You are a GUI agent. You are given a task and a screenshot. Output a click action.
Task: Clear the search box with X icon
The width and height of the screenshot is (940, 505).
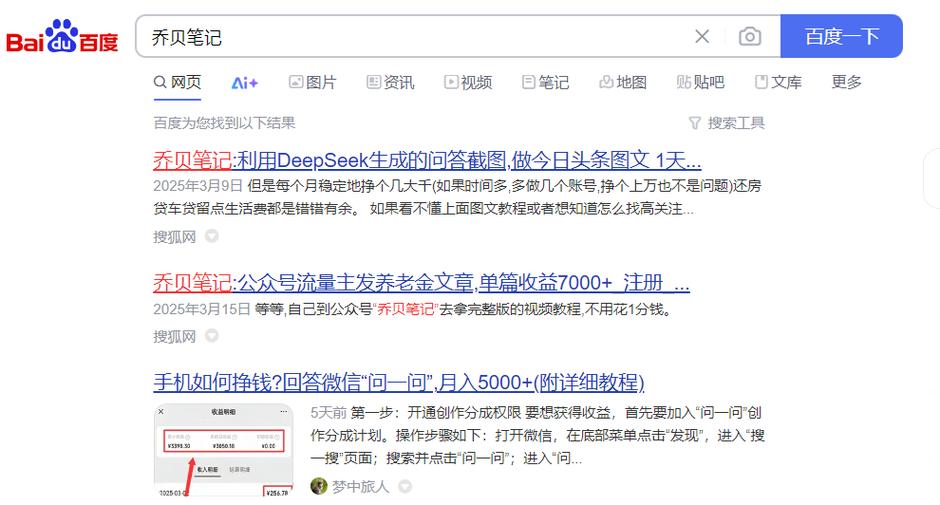pyautogui.click(x=702, y=37)
